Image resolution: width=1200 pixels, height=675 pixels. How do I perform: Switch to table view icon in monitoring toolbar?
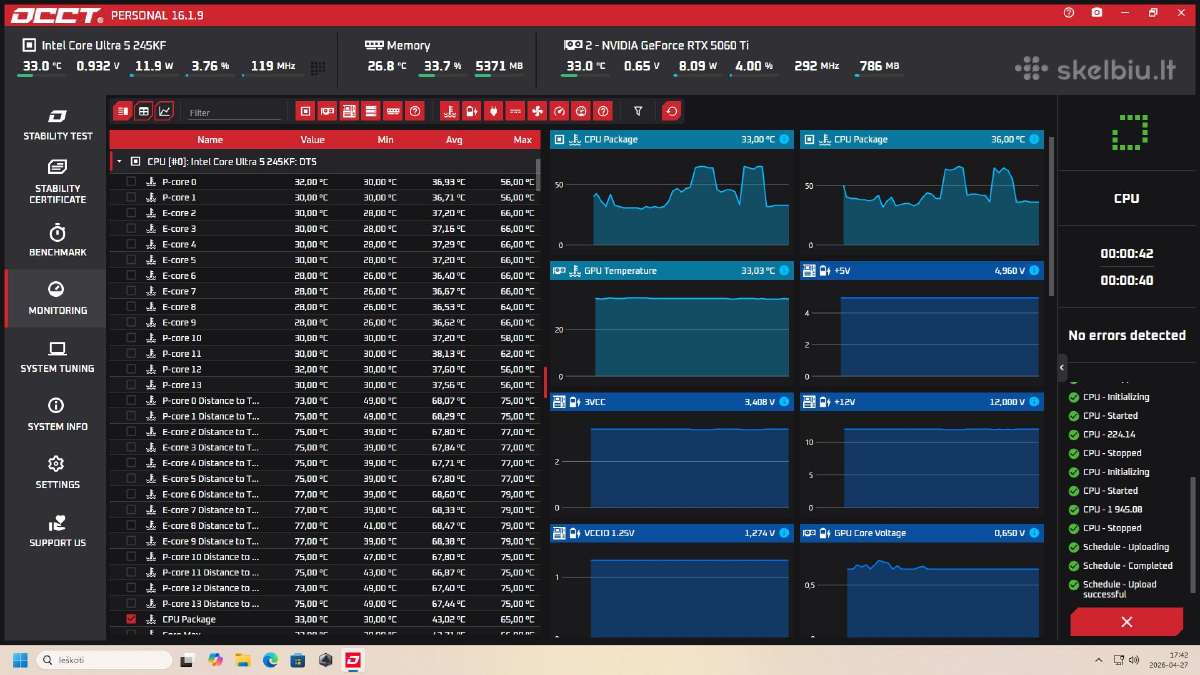pos(122,111)
